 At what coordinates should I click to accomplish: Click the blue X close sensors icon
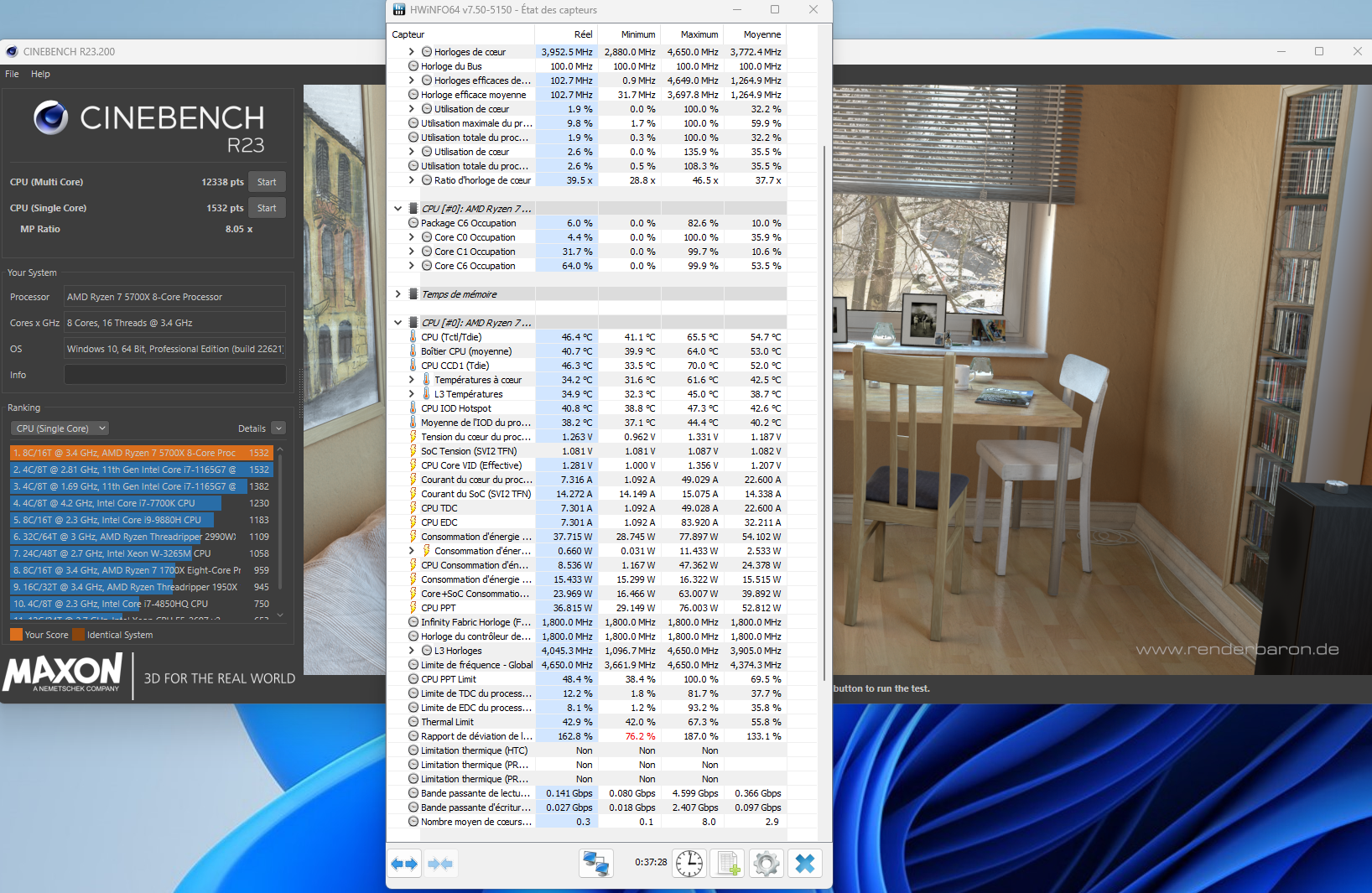click(805, 864)
